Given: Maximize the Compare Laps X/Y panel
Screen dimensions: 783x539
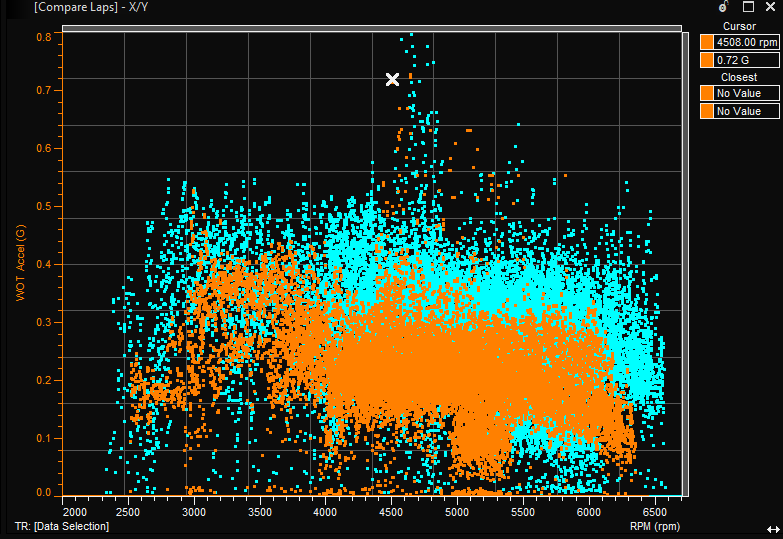Looking at the screenshot, I should pyautogui.click(x=748, y=6).
